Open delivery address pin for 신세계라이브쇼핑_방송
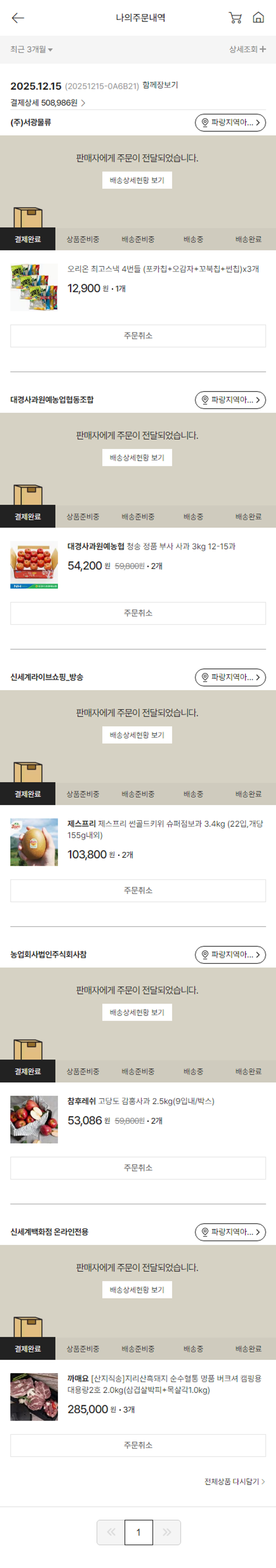Image resolution: width=276 pixels, height=1568 pixels. (230, 677)
